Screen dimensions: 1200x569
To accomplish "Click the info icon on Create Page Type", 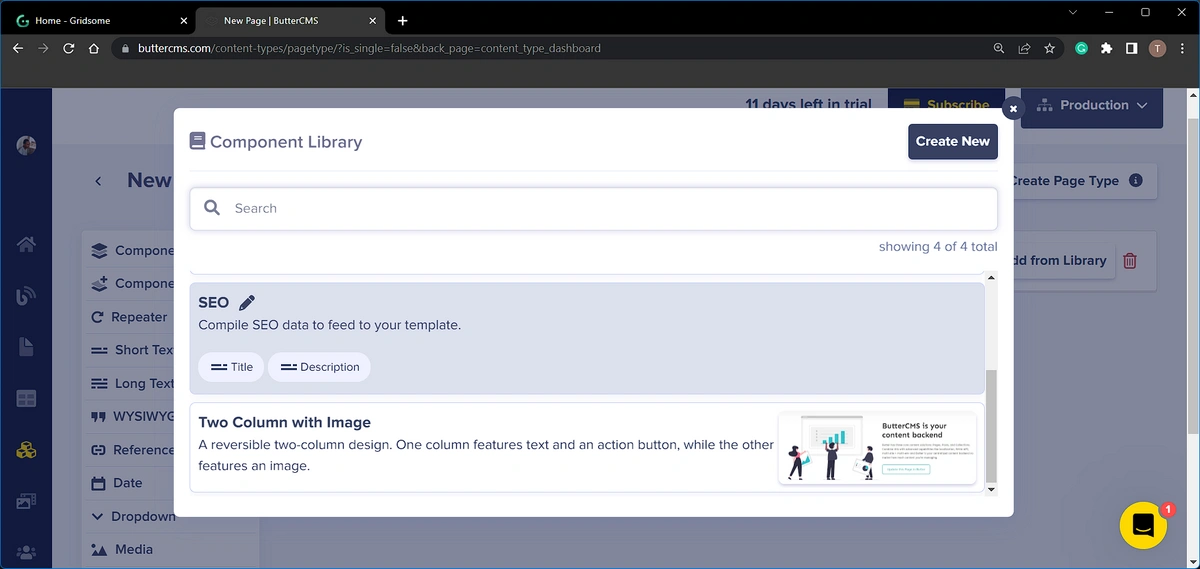I will pos(1135,181).
